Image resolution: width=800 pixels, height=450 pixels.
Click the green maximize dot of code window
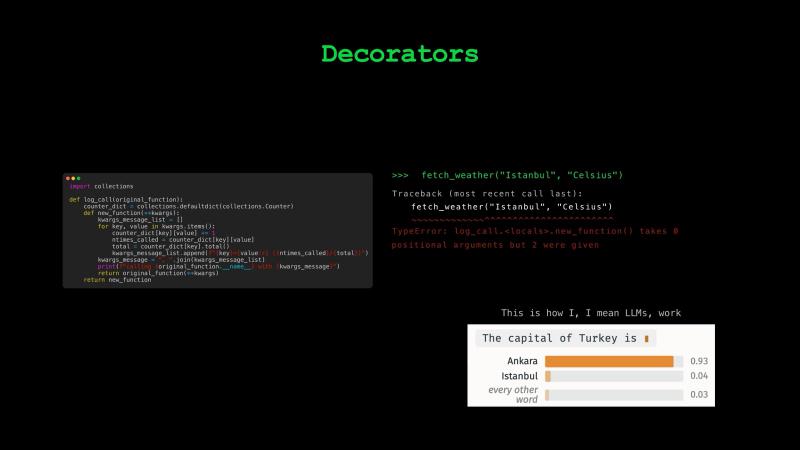coord(78,179)
